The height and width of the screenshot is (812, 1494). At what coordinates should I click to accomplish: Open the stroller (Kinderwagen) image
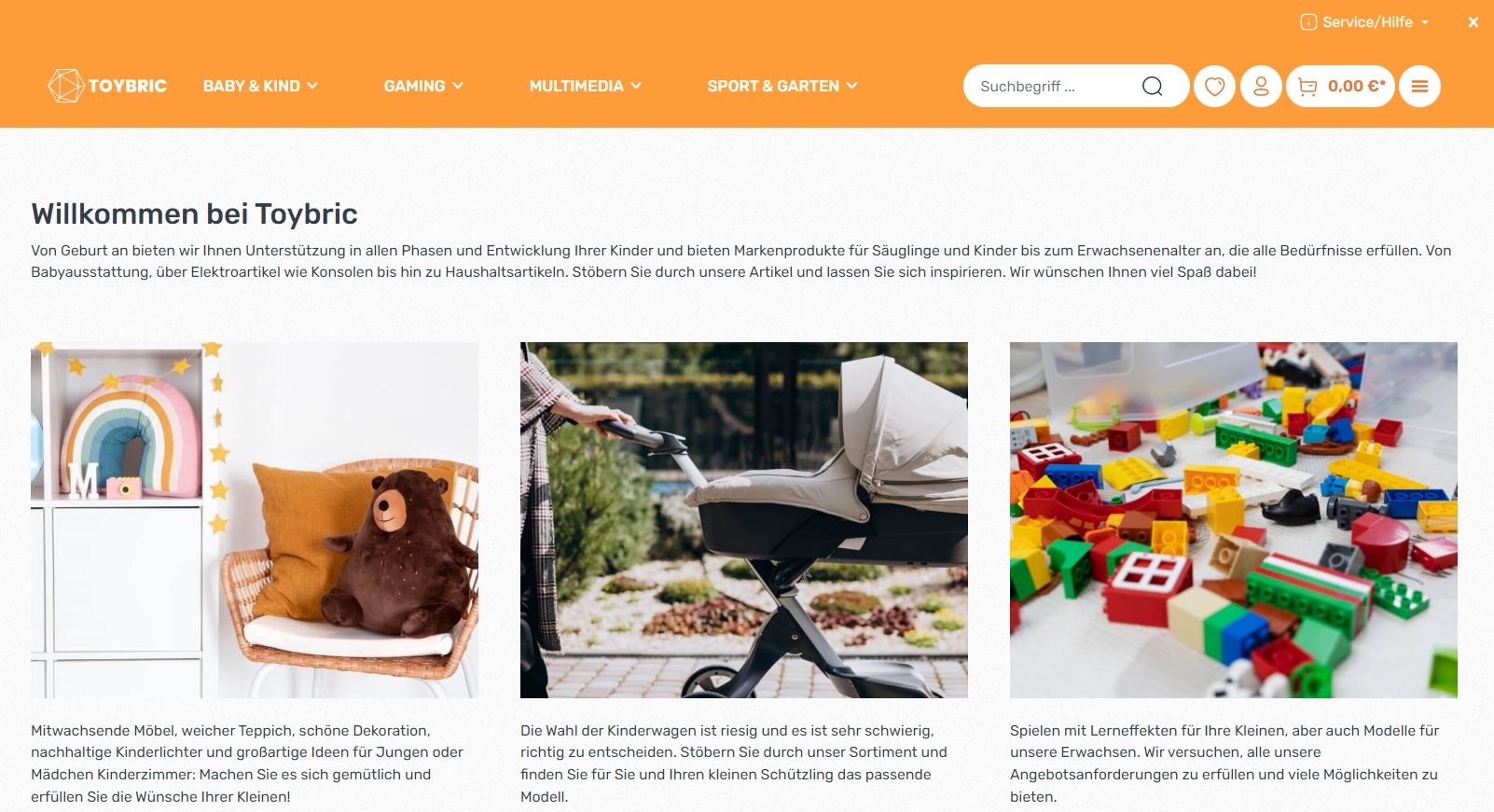coord(744,520)
